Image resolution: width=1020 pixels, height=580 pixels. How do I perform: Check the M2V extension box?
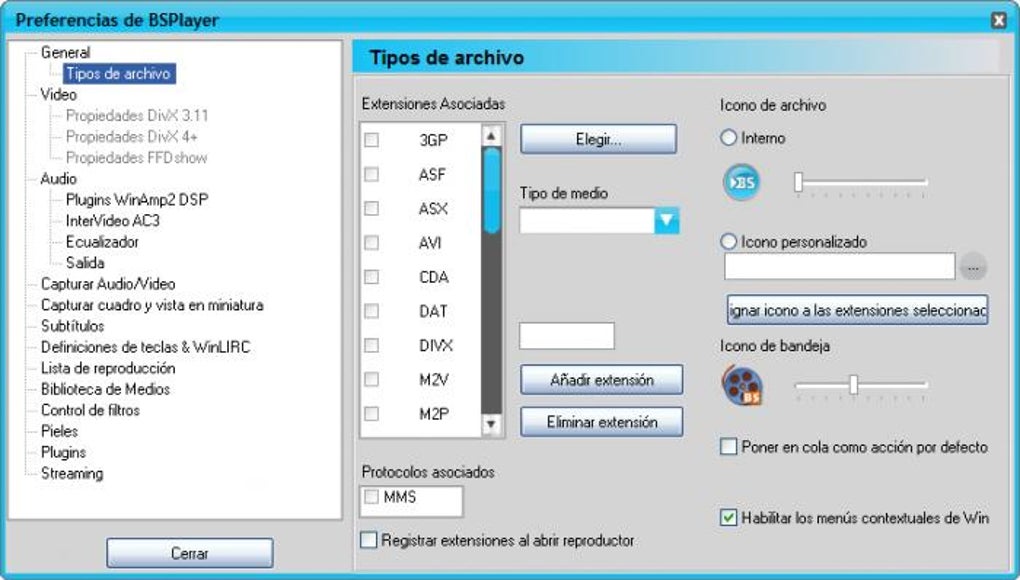pos(371,379)
